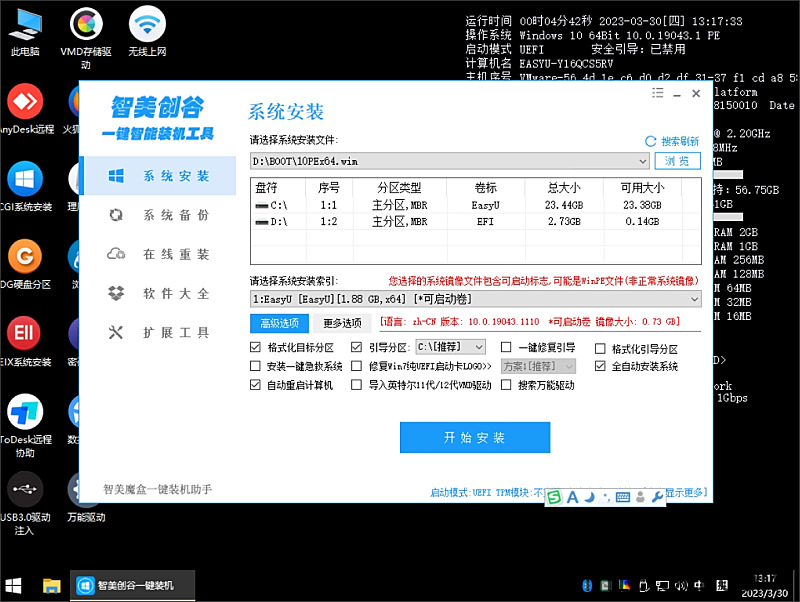Click the Bluetooth tray icon
The height and width of the screenshot is (602, 800).
[x=587, y=586]
